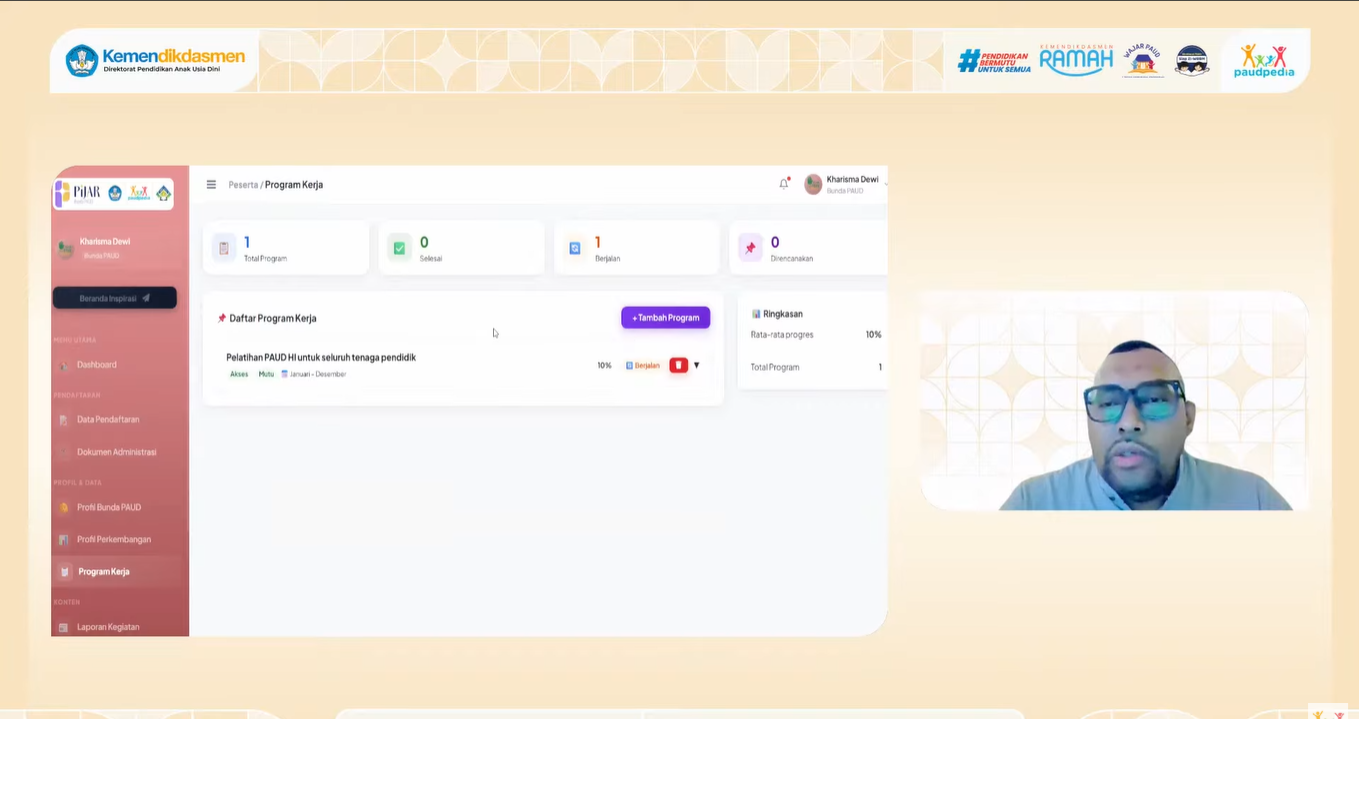Viewport: 1359px width, 792px height.
Task: Click the Program Kerja sidebar icon
Action: [x=64, y=572]
